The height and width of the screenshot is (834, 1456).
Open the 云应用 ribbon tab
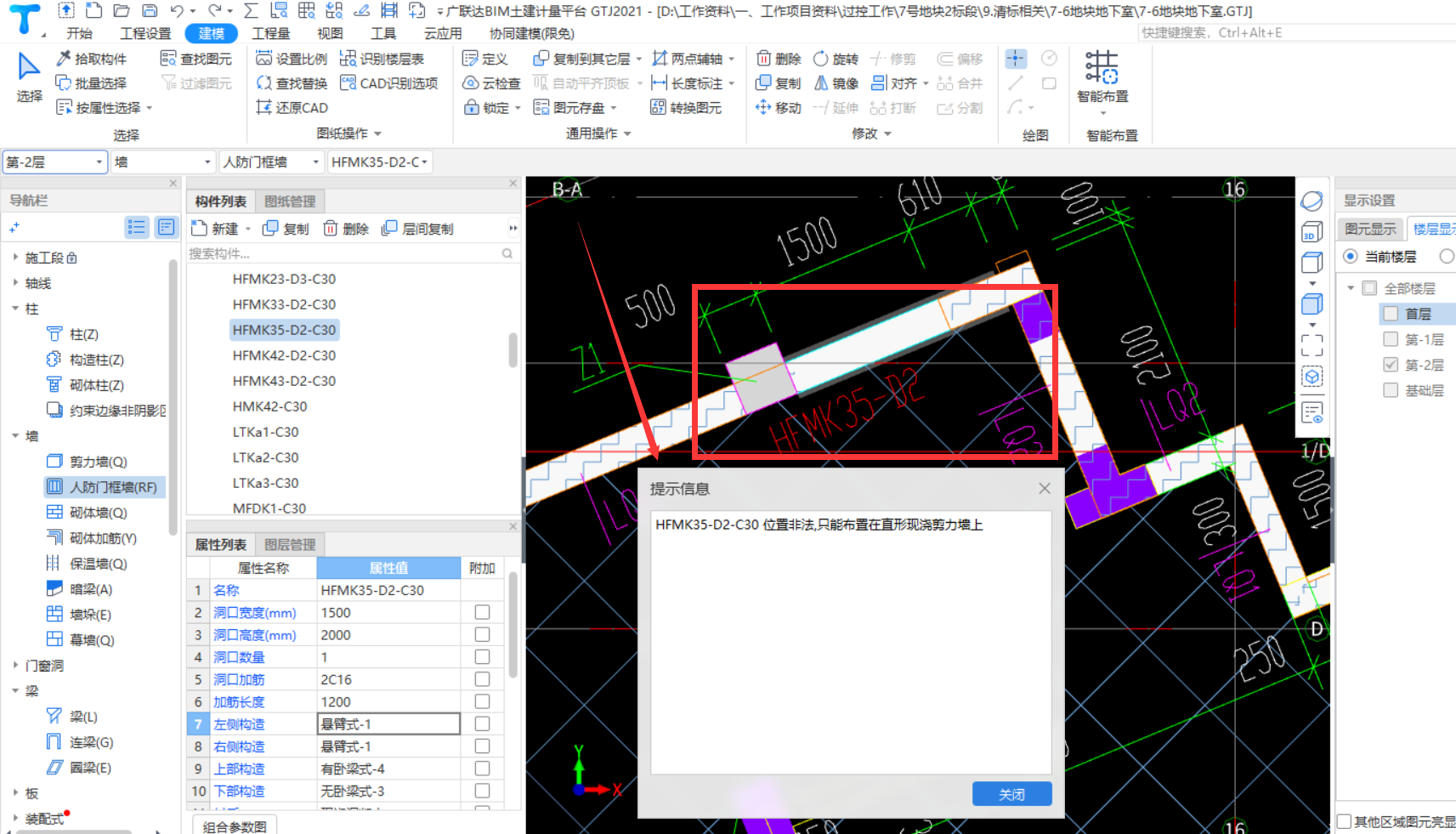(x=443, y=33)
